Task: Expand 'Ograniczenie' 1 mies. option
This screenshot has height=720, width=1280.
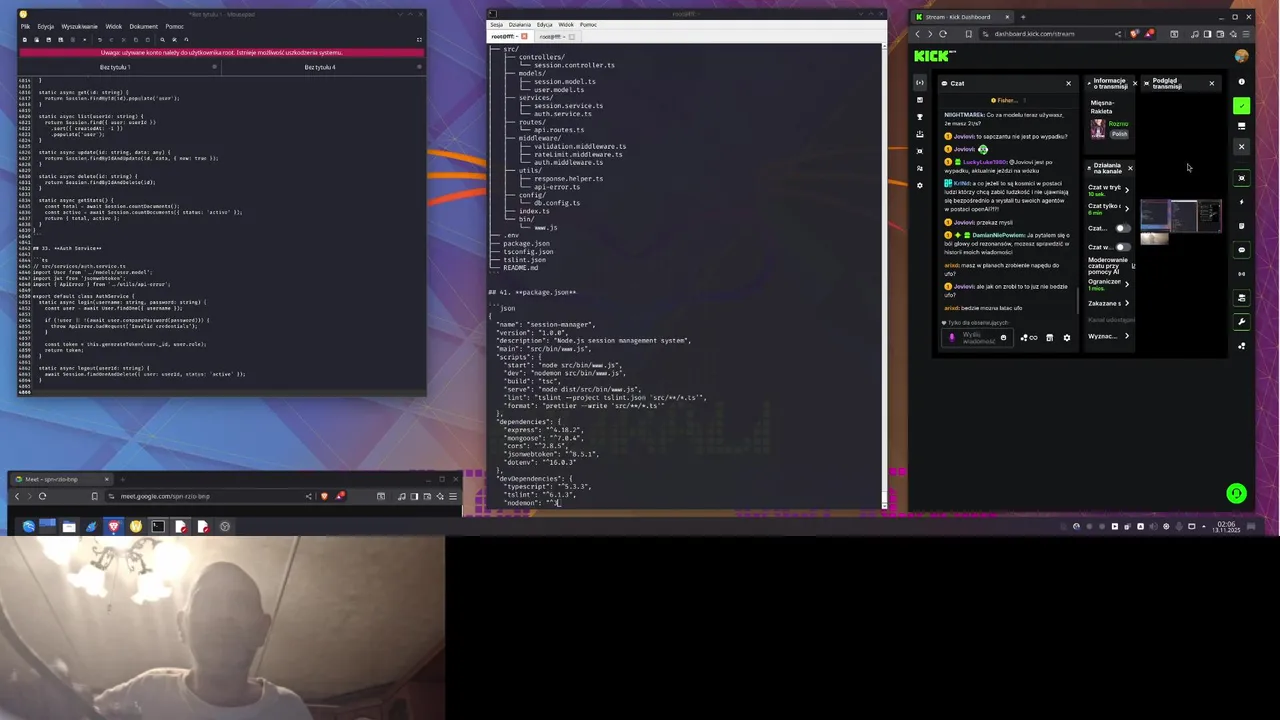Action: tap(1127, 284)
